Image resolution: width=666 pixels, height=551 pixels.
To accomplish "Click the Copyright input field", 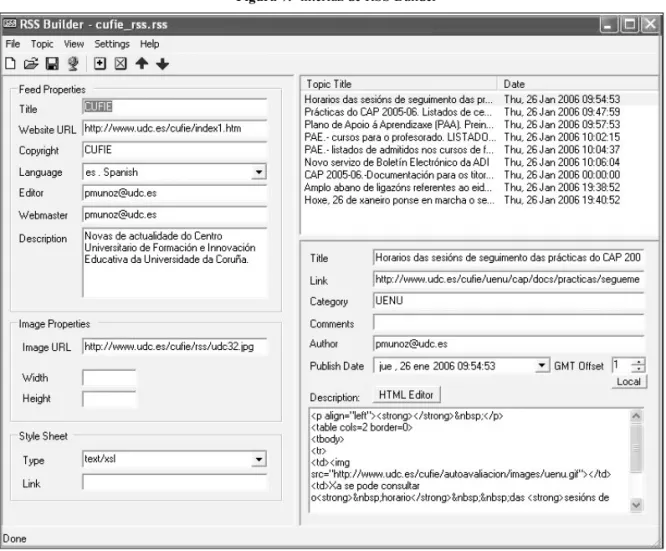I will pyautogui.click(x=175, y=150).
